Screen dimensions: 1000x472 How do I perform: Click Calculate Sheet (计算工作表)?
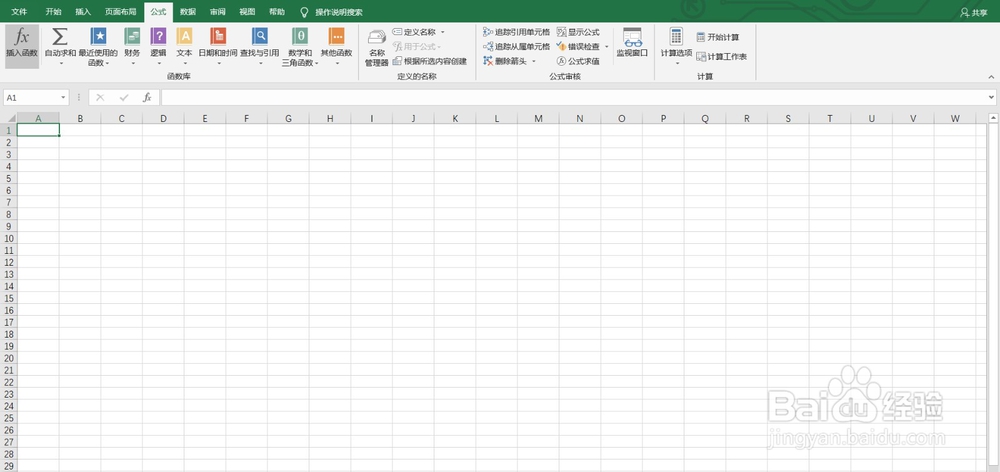point(721,57)
